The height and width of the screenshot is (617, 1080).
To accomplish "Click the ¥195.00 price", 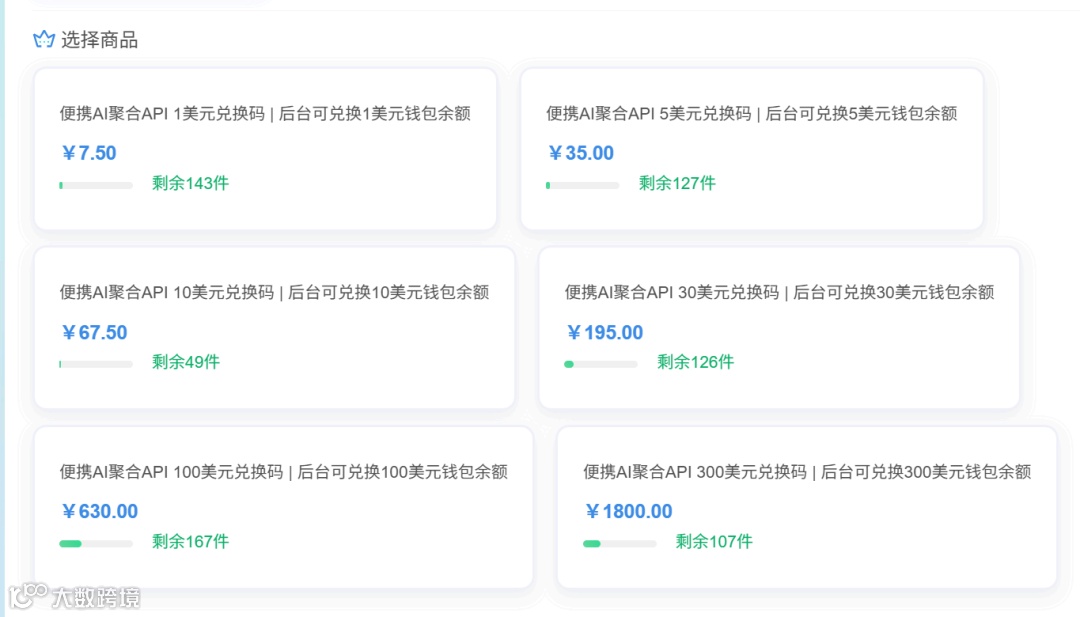I will pyautogui.click(x=605, y=333).
